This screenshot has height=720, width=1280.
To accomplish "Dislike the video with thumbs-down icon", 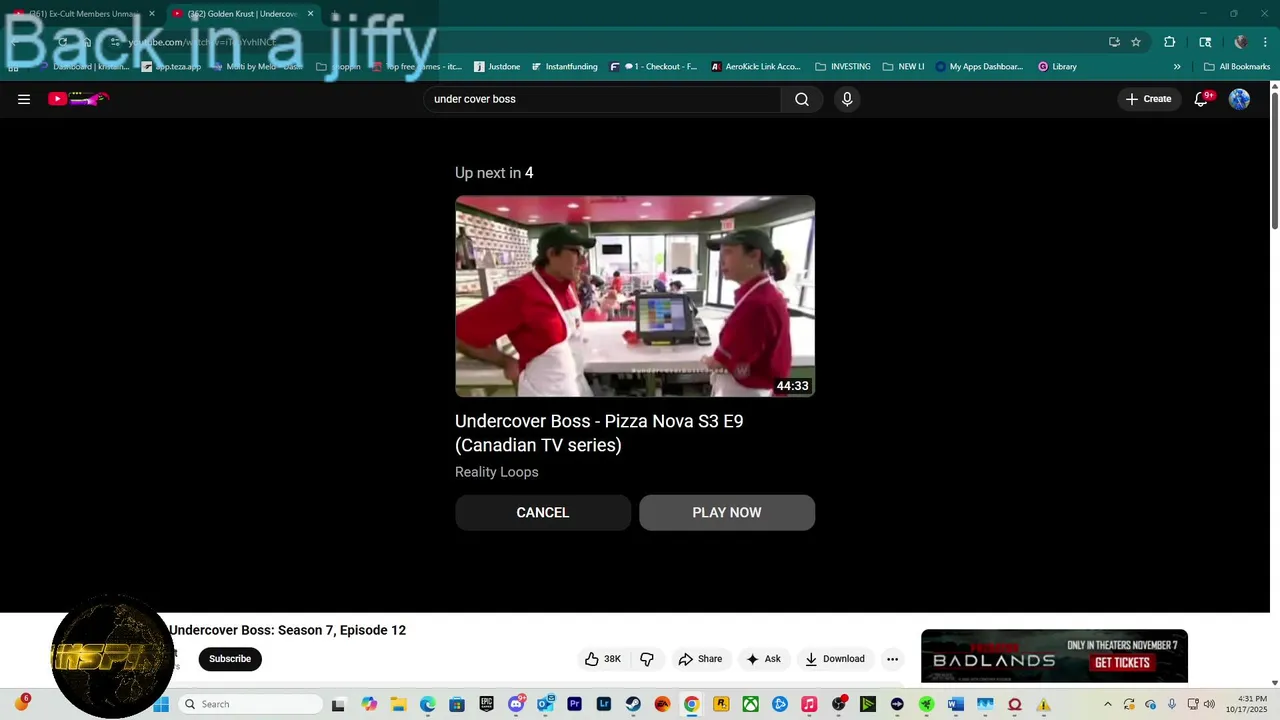I will [x=647, y=659].
